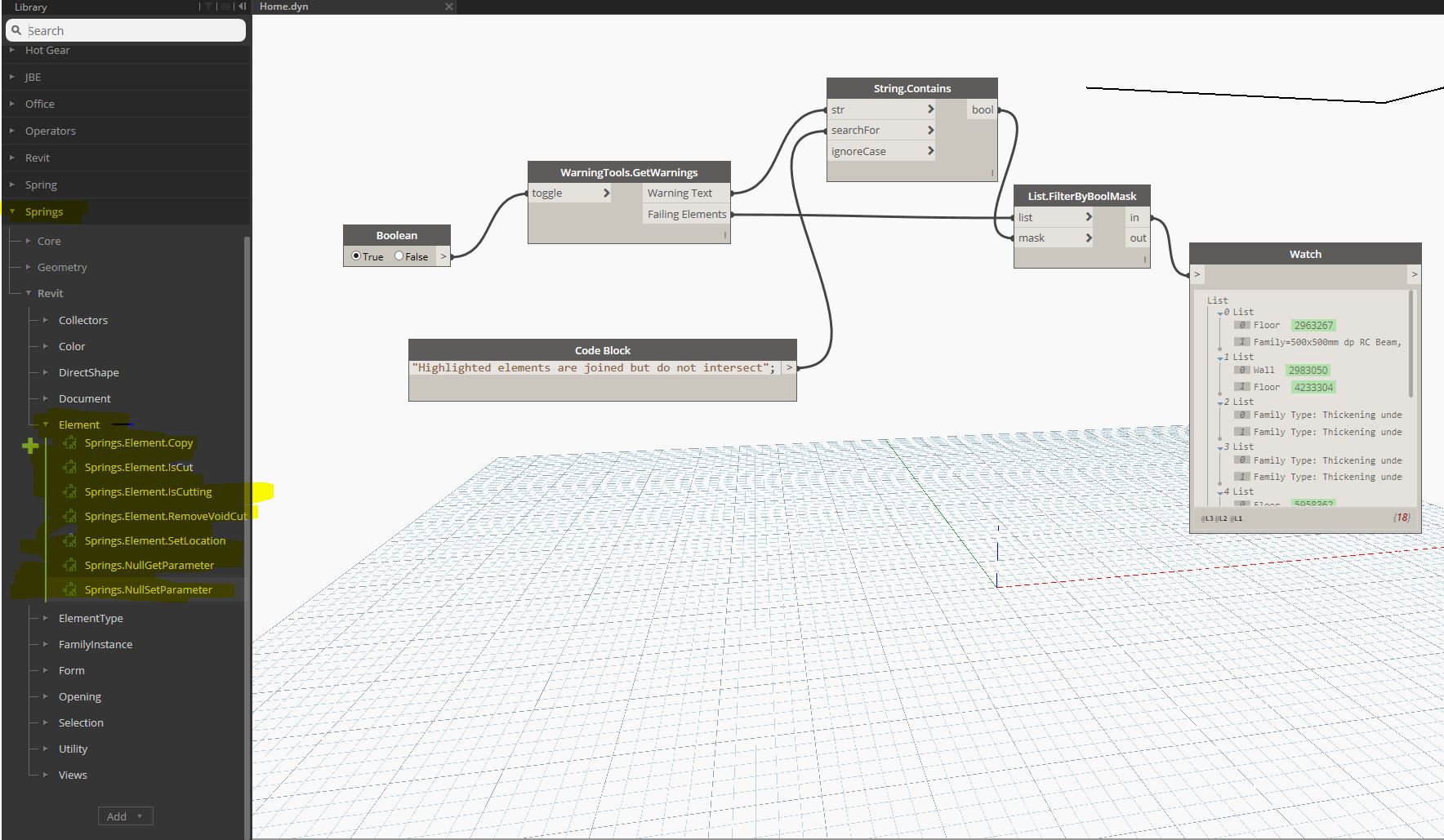1444x840 pixels.
Task: Click the library list view icon
Action: click(225, 7)
